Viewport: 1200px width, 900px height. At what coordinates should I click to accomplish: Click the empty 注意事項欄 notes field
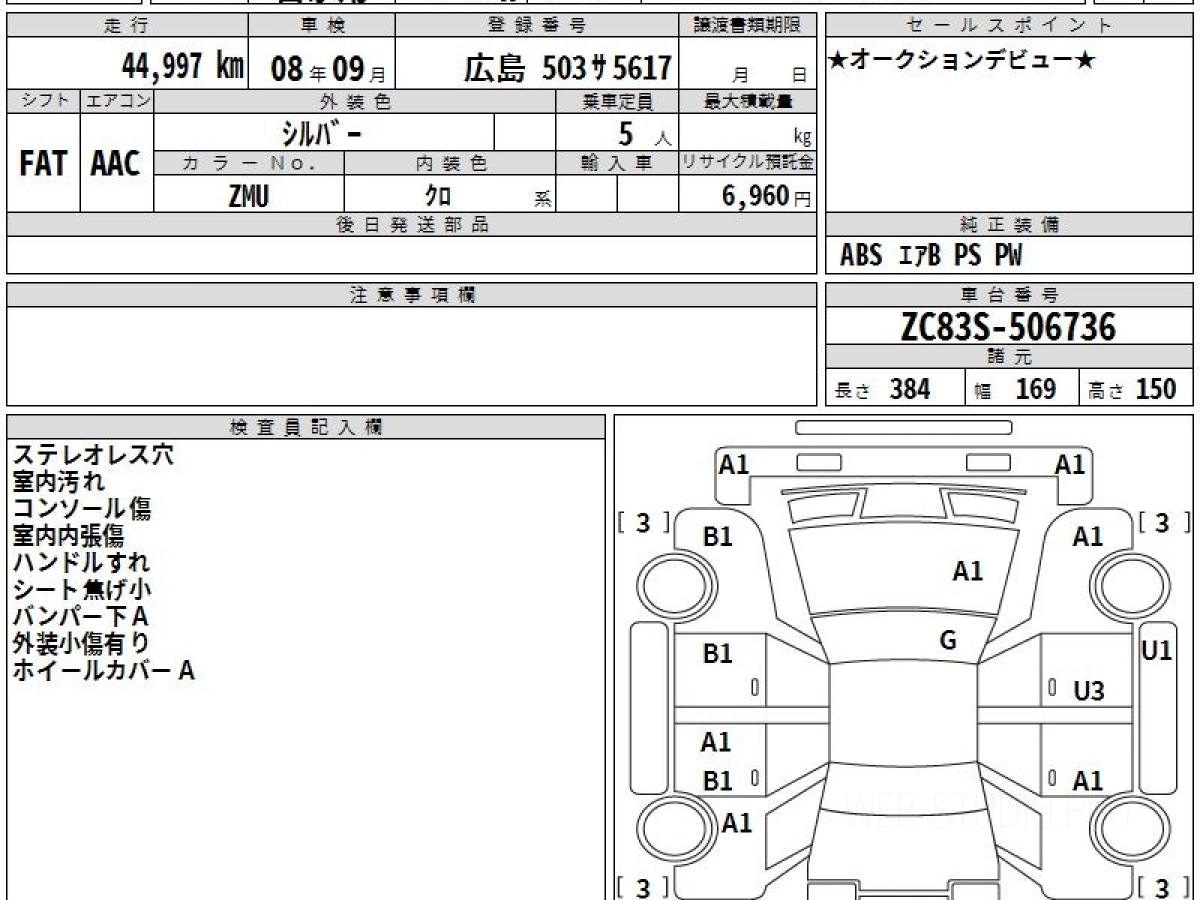pyautogui.click(x=410, y=355)
